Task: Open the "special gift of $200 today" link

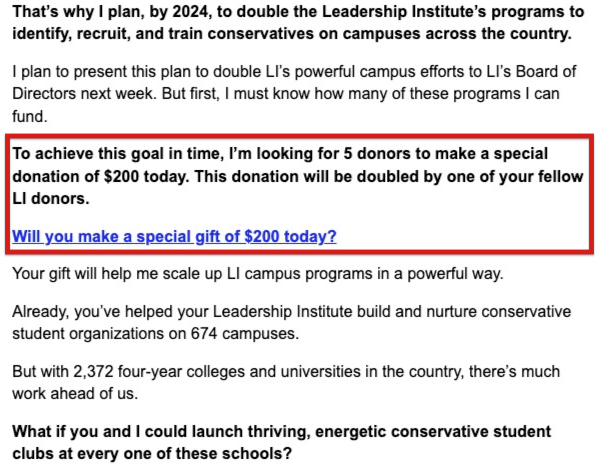Action: point(174,237)
